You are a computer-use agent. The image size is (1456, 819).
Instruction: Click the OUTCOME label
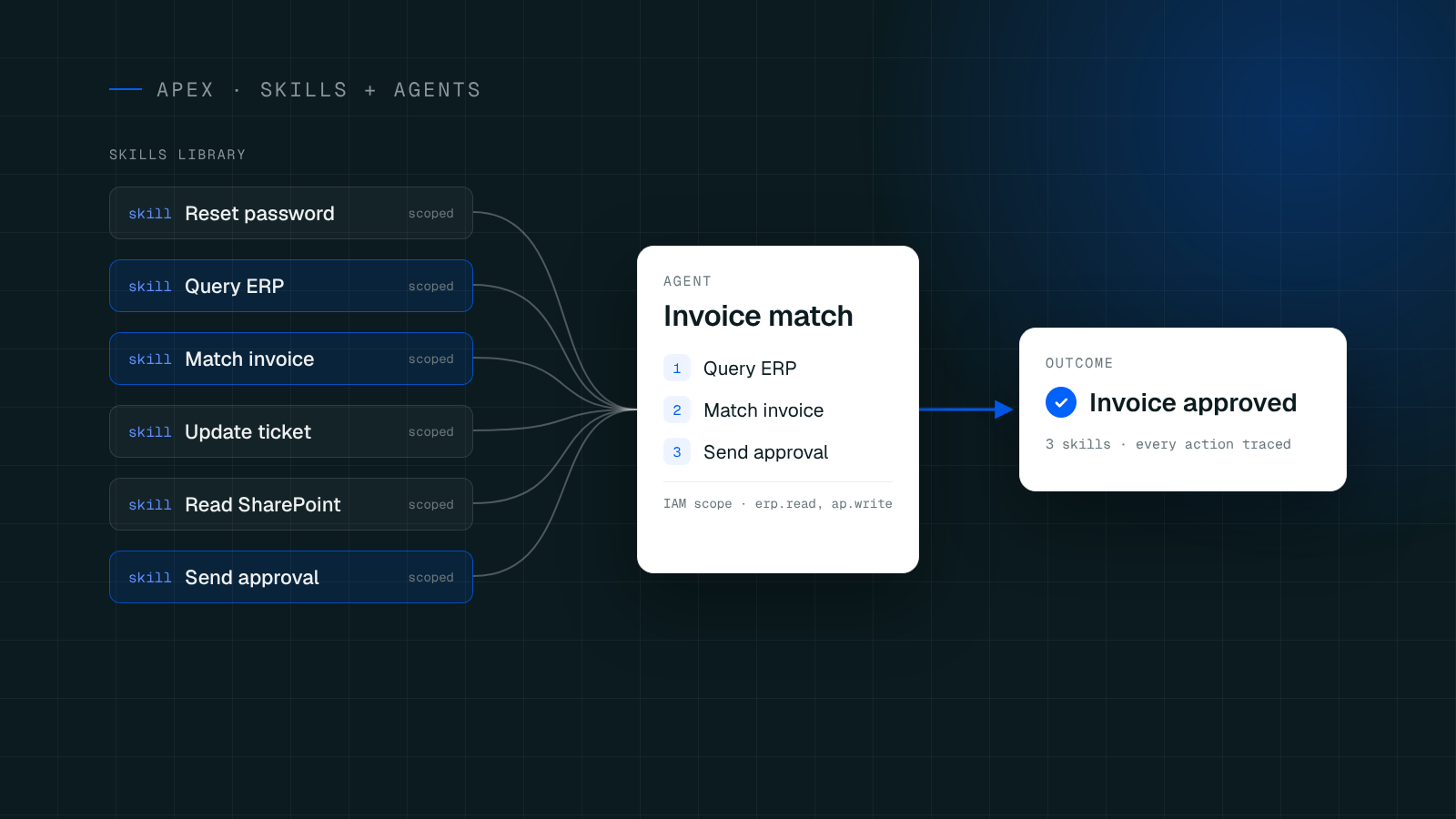[1079, 363]
